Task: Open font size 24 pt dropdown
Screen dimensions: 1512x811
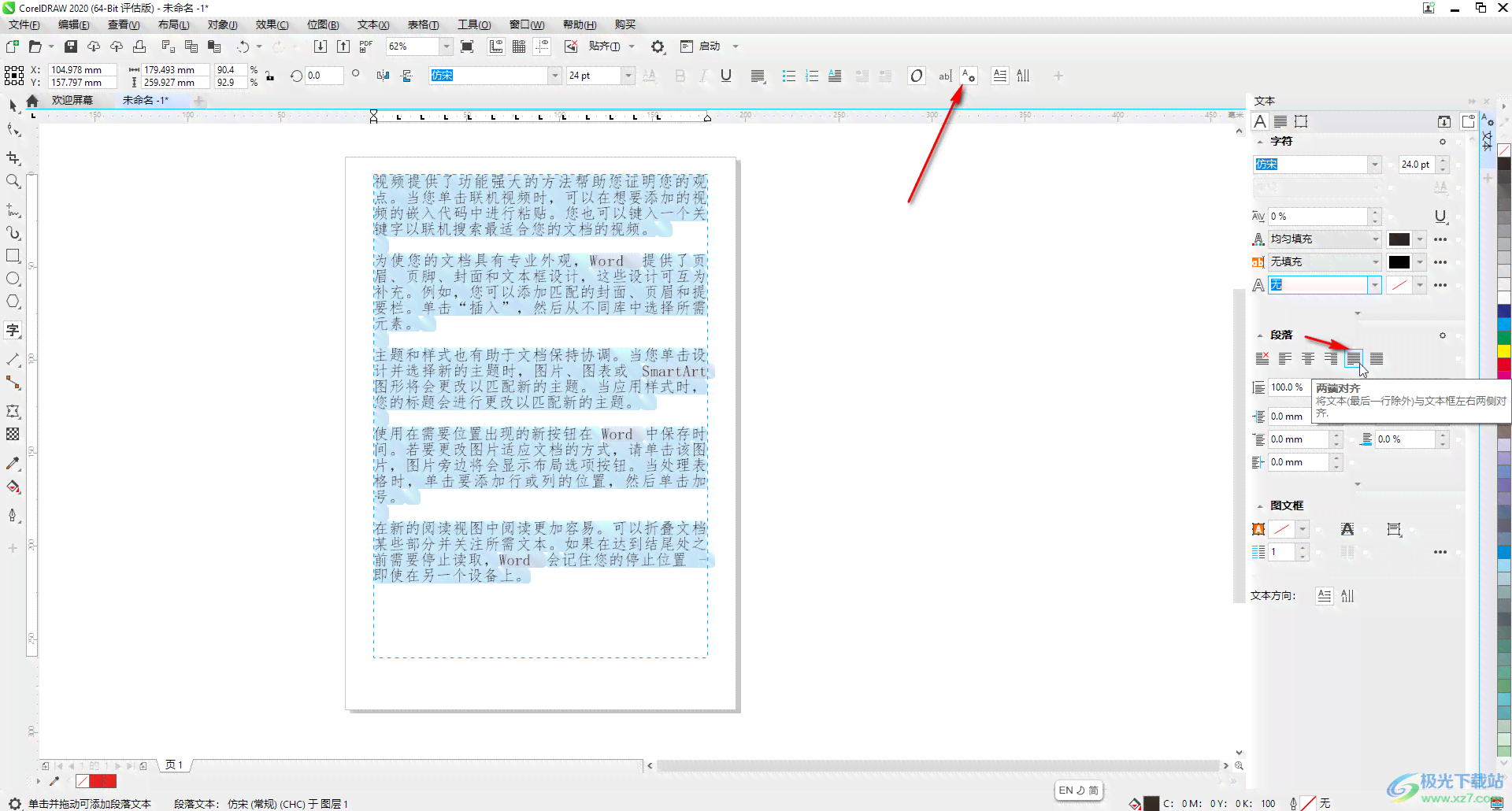Action: pyautogui.click(x=628, y=76)
